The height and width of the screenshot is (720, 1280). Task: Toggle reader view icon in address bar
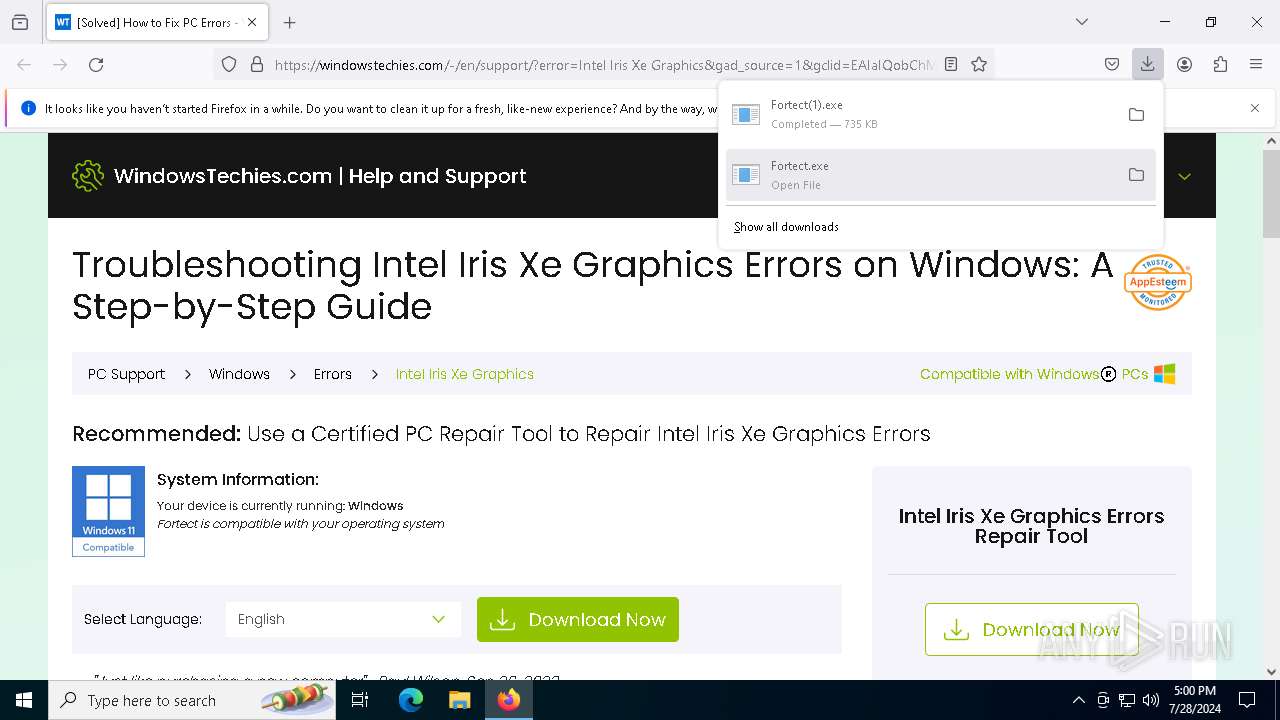pyautogui.click(x=951, y=65)
